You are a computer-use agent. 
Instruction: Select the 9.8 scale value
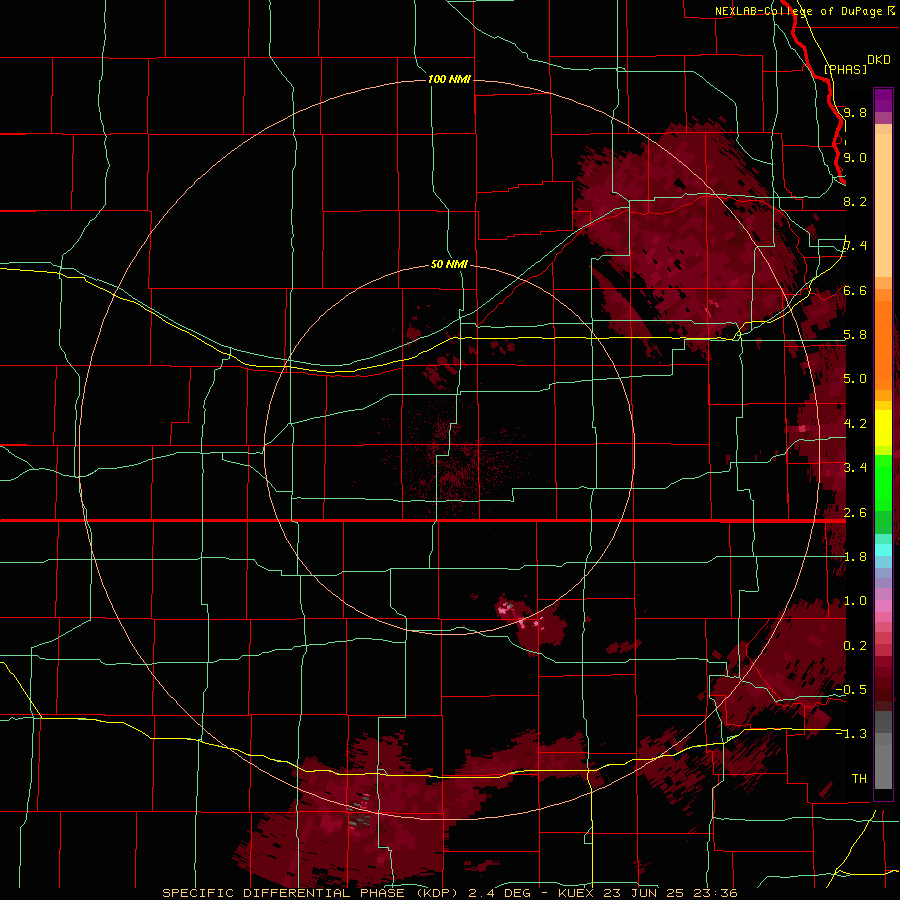point(855,112)
